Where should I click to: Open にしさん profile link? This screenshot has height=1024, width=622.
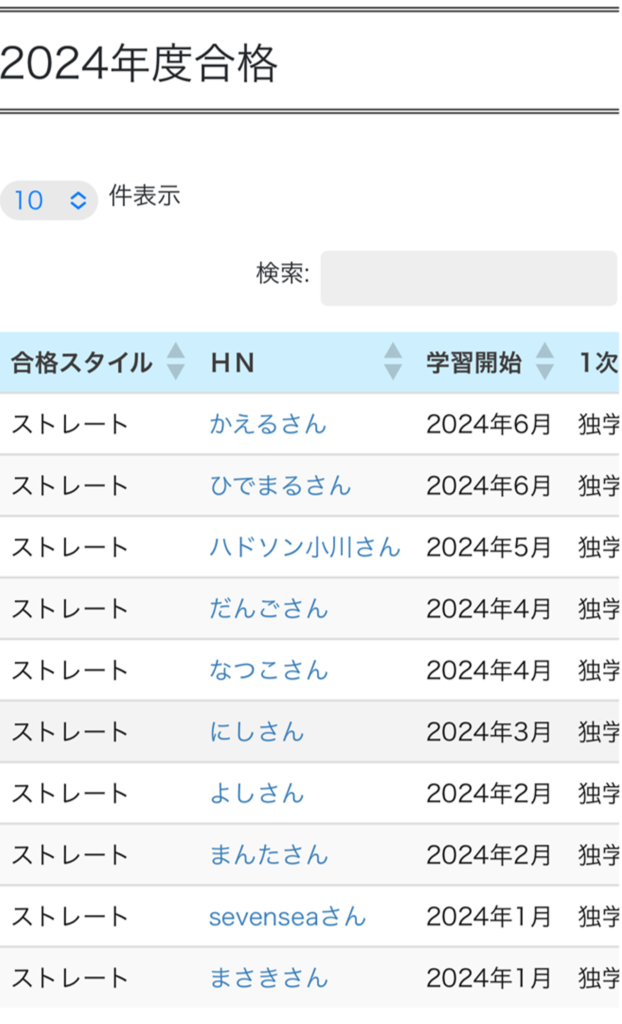[x=256, y=732]
